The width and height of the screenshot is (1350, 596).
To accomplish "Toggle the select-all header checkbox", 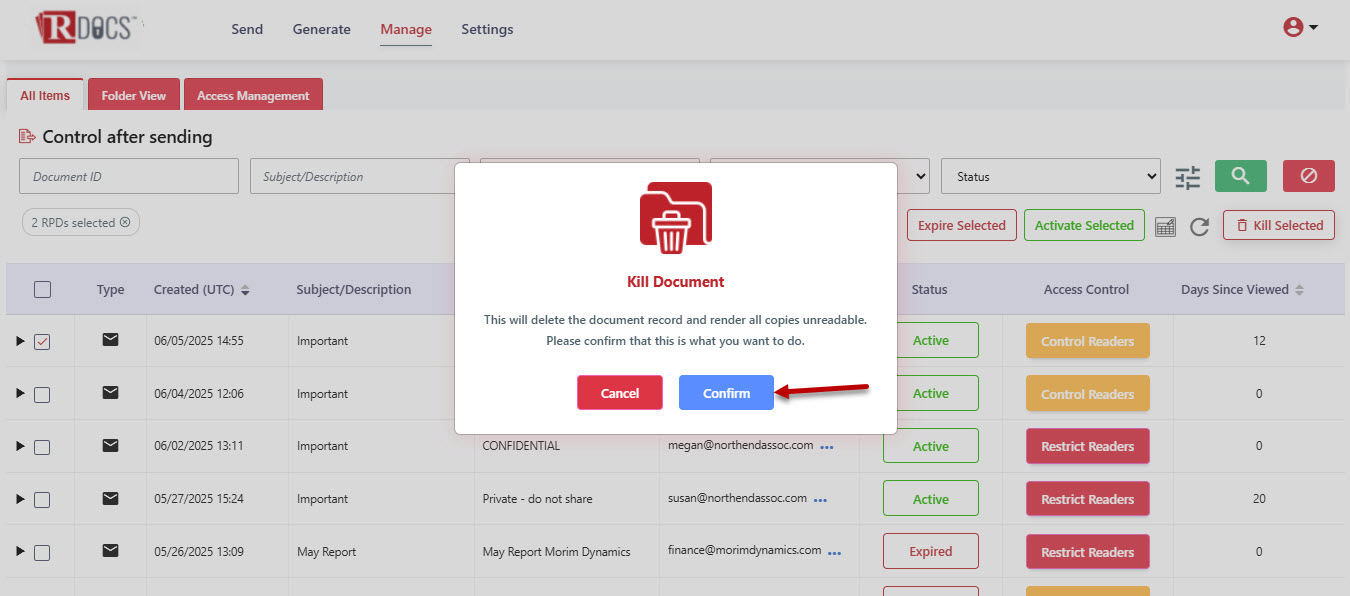I will pos(42,290).
